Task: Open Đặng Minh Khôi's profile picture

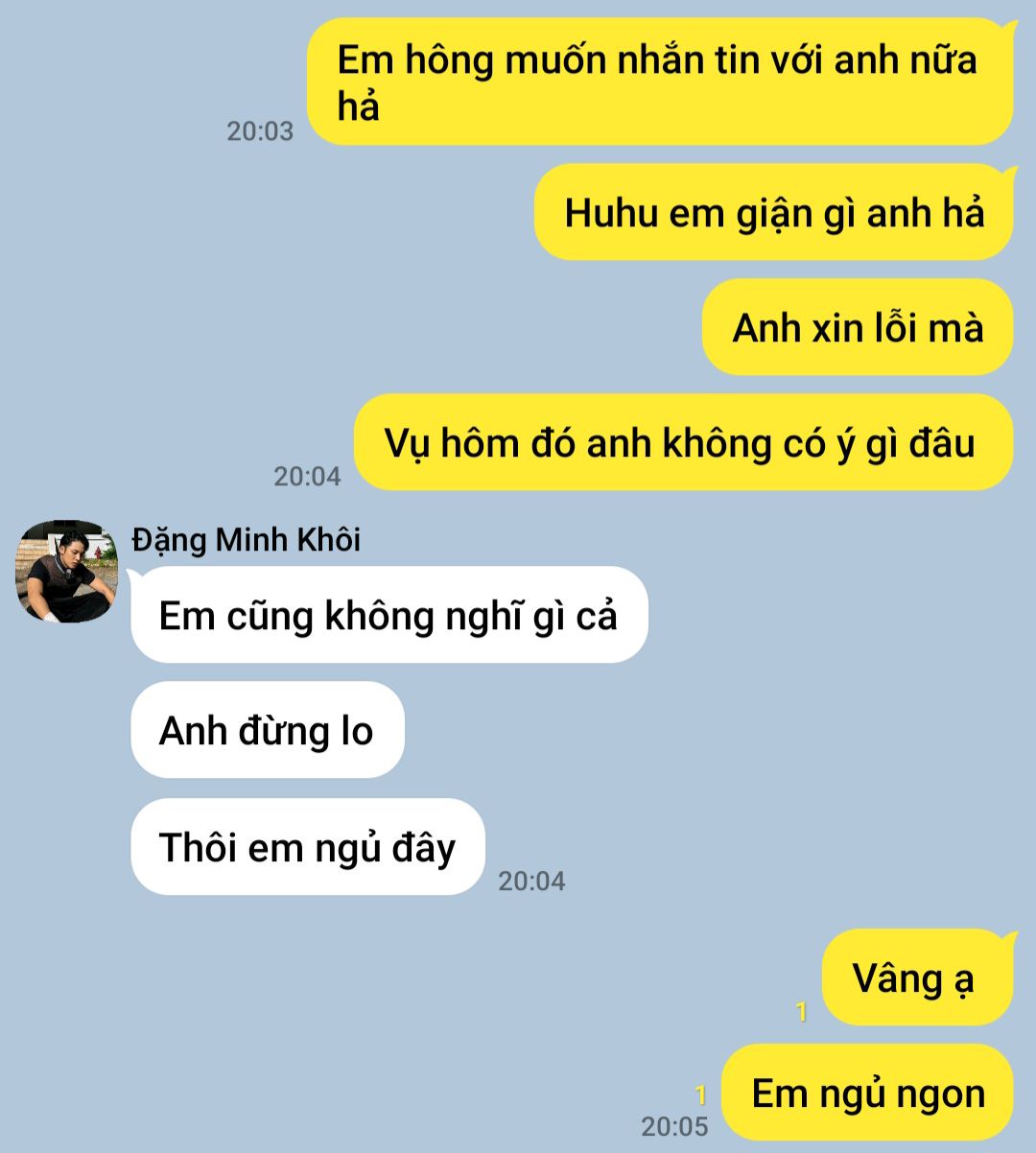Action: point(66,572)
